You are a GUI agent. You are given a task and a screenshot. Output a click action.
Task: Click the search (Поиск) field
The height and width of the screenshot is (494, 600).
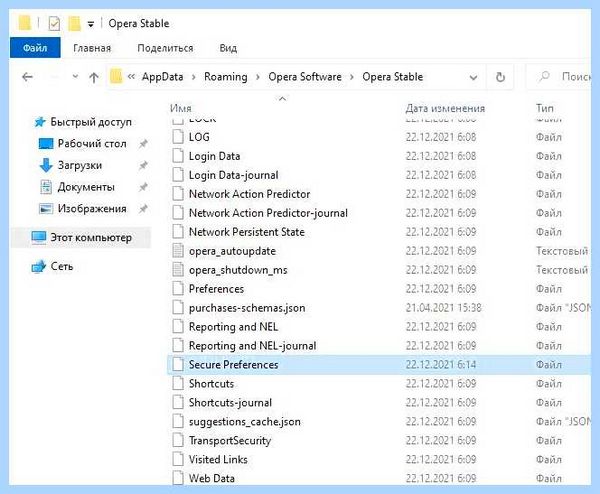click(x=559, y=77)
